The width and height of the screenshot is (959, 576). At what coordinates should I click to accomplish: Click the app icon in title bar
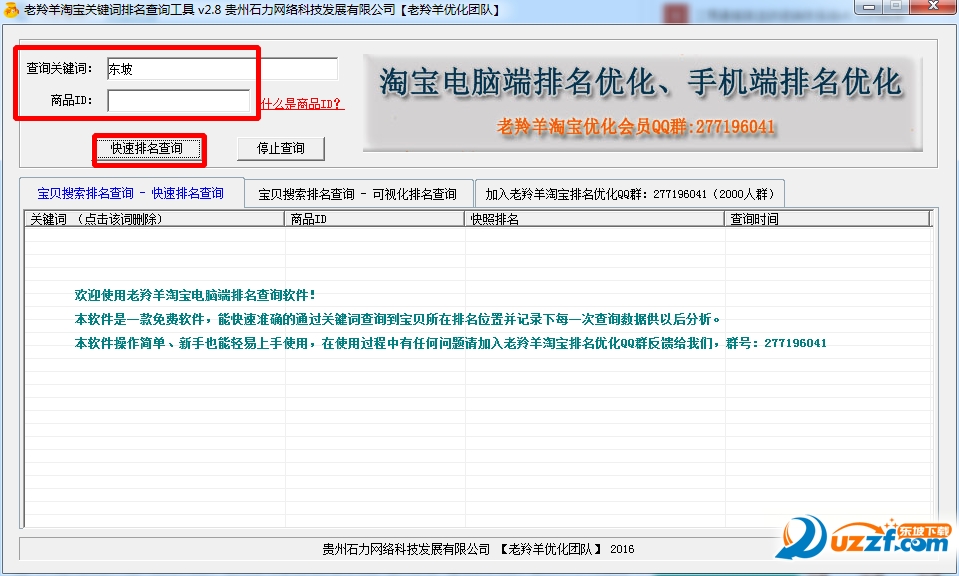pyautogui.click(x=11, y=10)
